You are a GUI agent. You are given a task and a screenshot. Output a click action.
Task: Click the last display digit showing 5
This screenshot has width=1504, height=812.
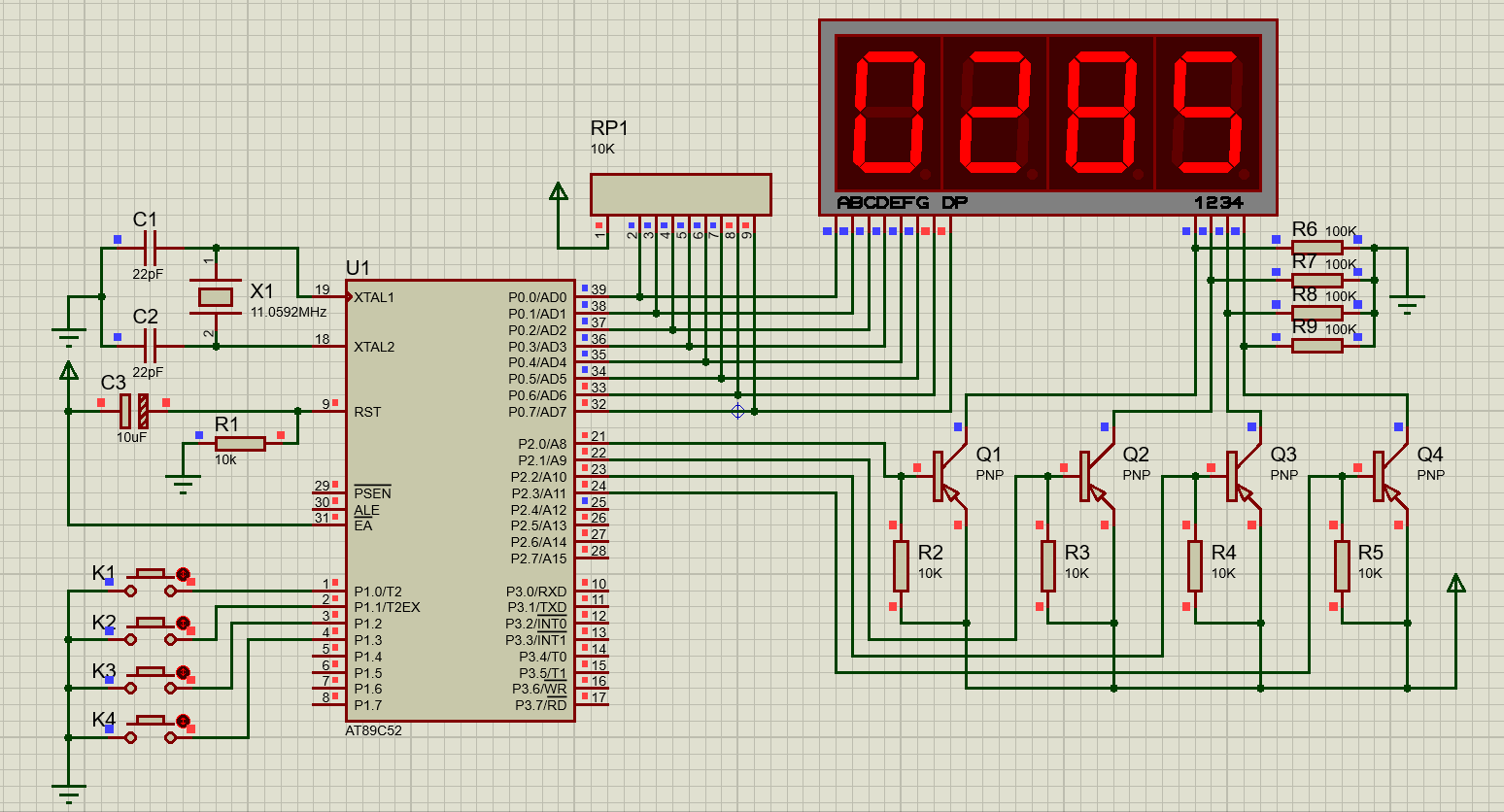click(1208, 115)
